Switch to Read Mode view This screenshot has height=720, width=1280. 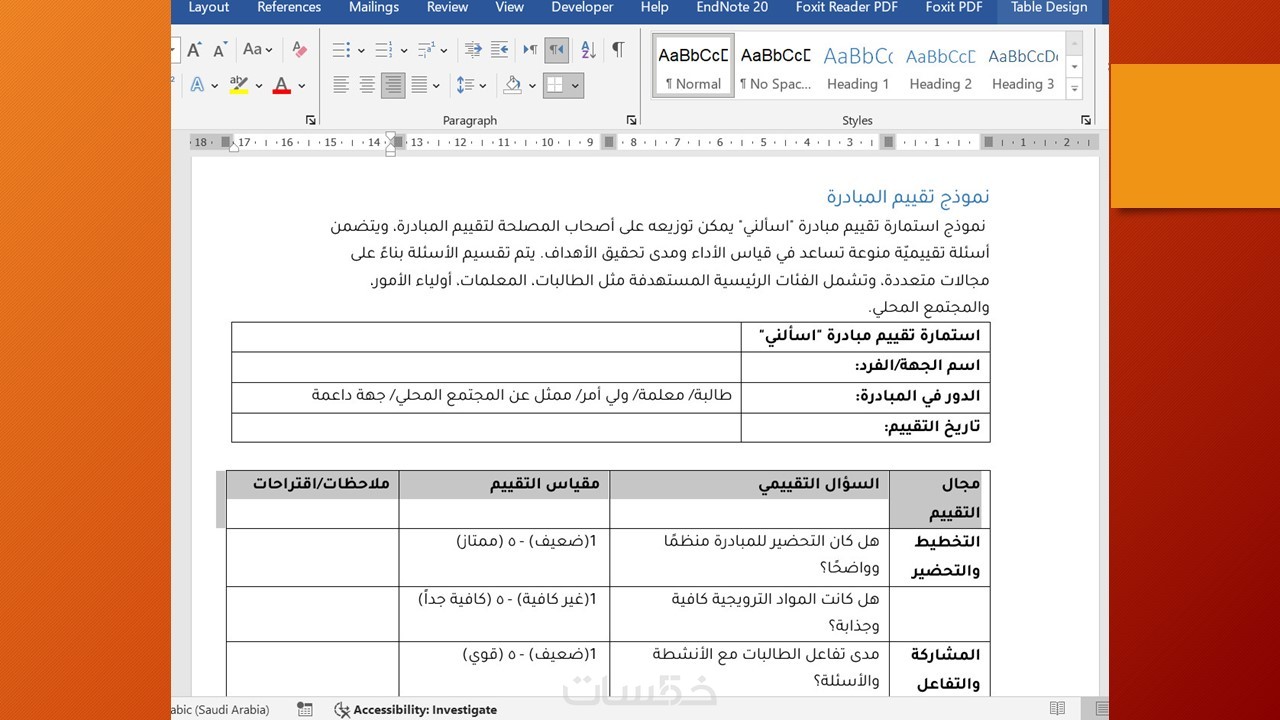[1057, 709]
